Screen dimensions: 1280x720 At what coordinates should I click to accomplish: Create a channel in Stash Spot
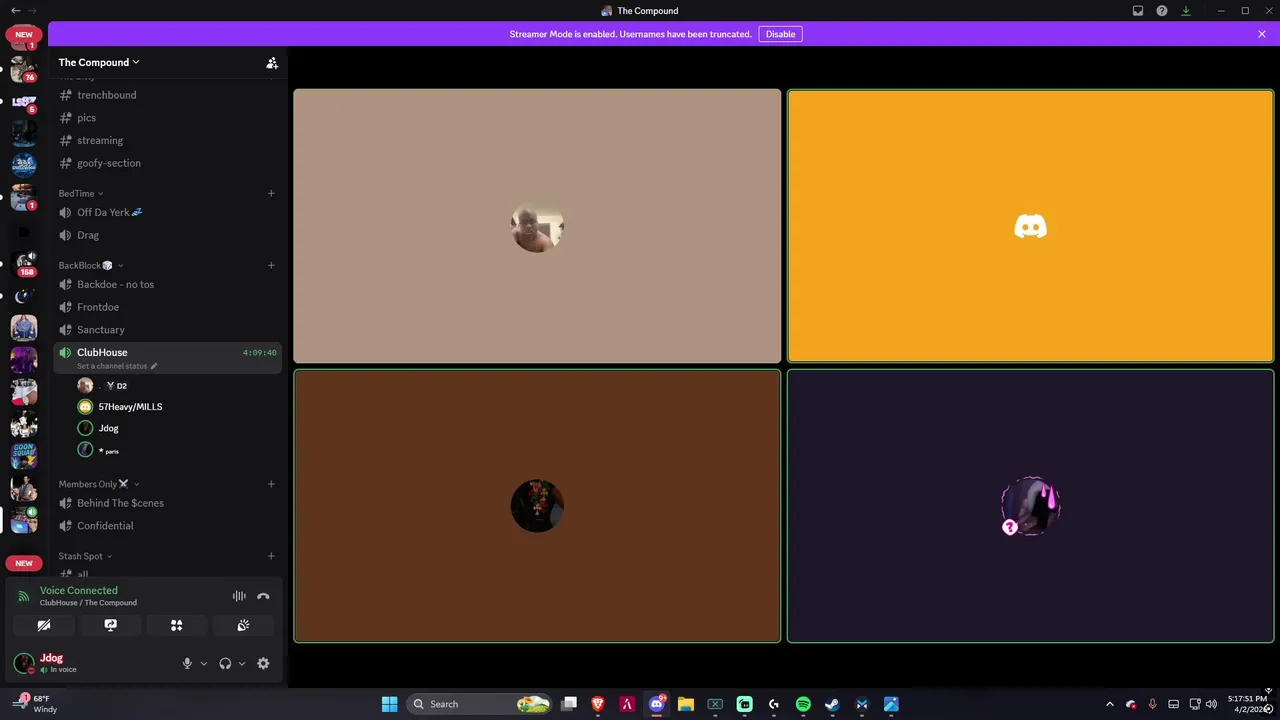pos(271,556)
